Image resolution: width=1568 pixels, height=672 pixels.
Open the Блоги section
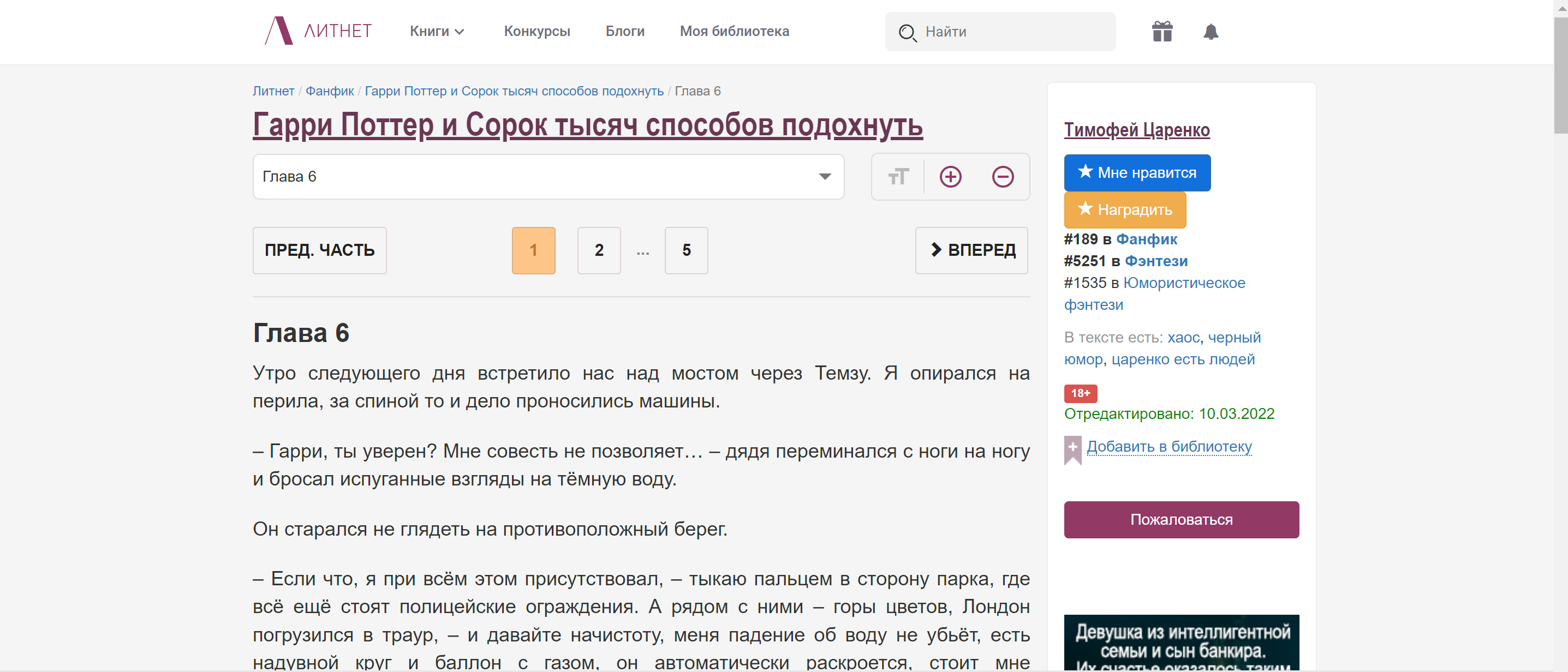coord(624,32)
